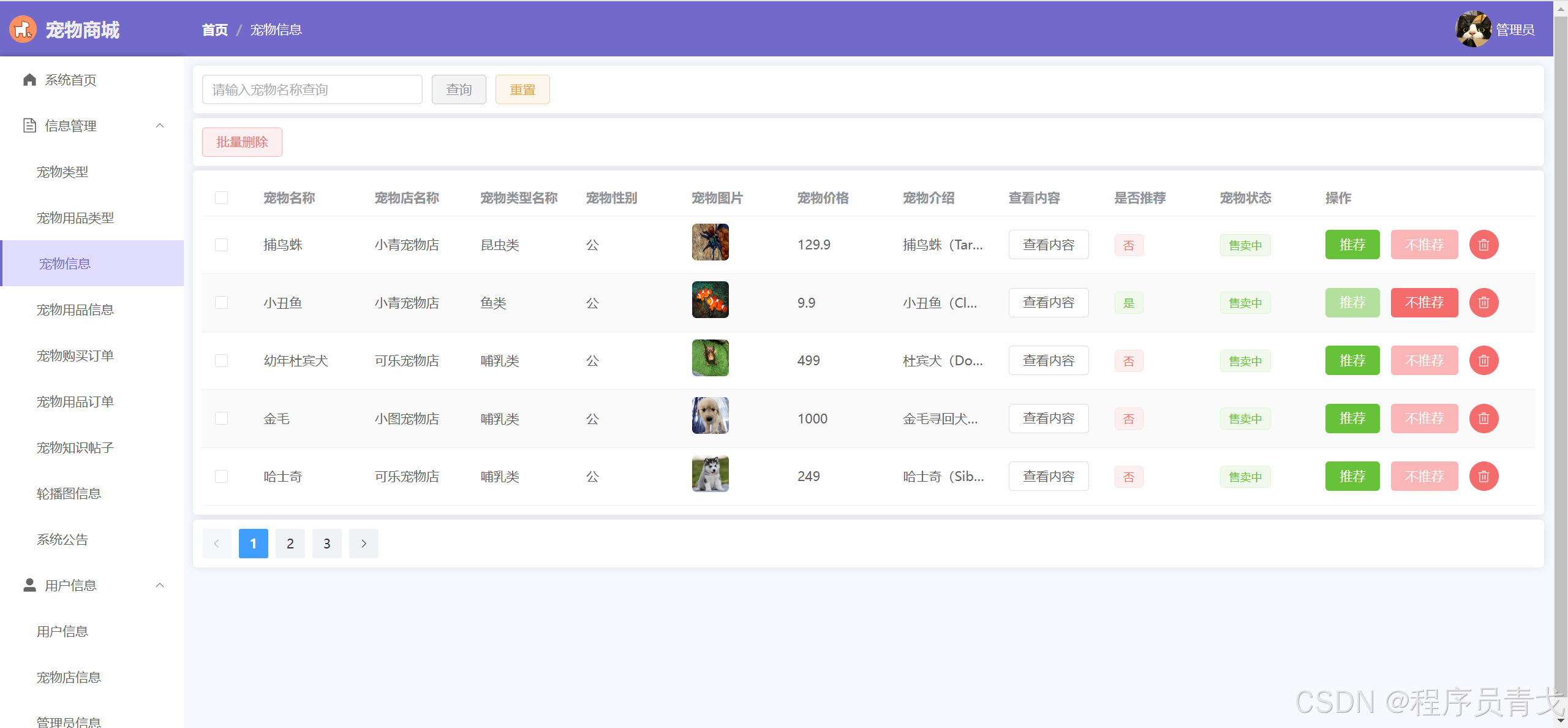Go to page 2
Screen dimensions: 1568x728
point(290,544)
